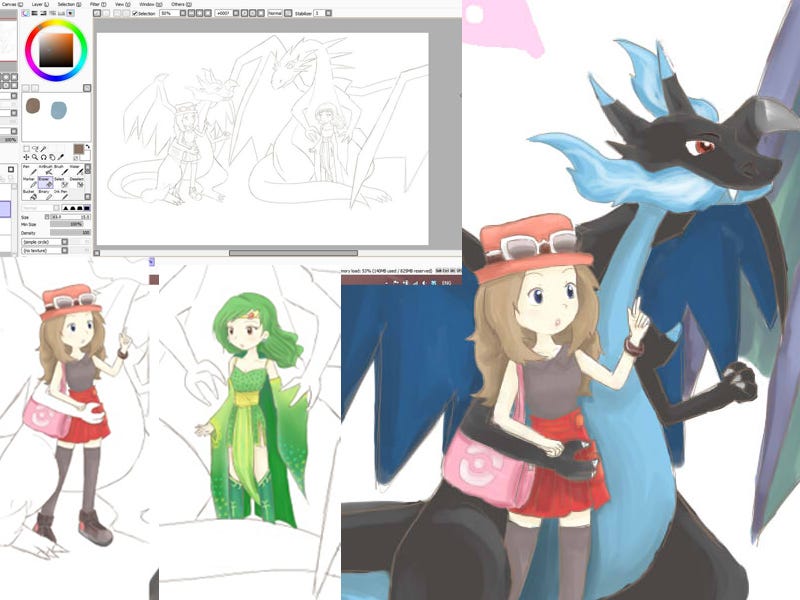The image size is (800, 600).
Task: Click the brown foreground color swatch
Action: [79, 149]
